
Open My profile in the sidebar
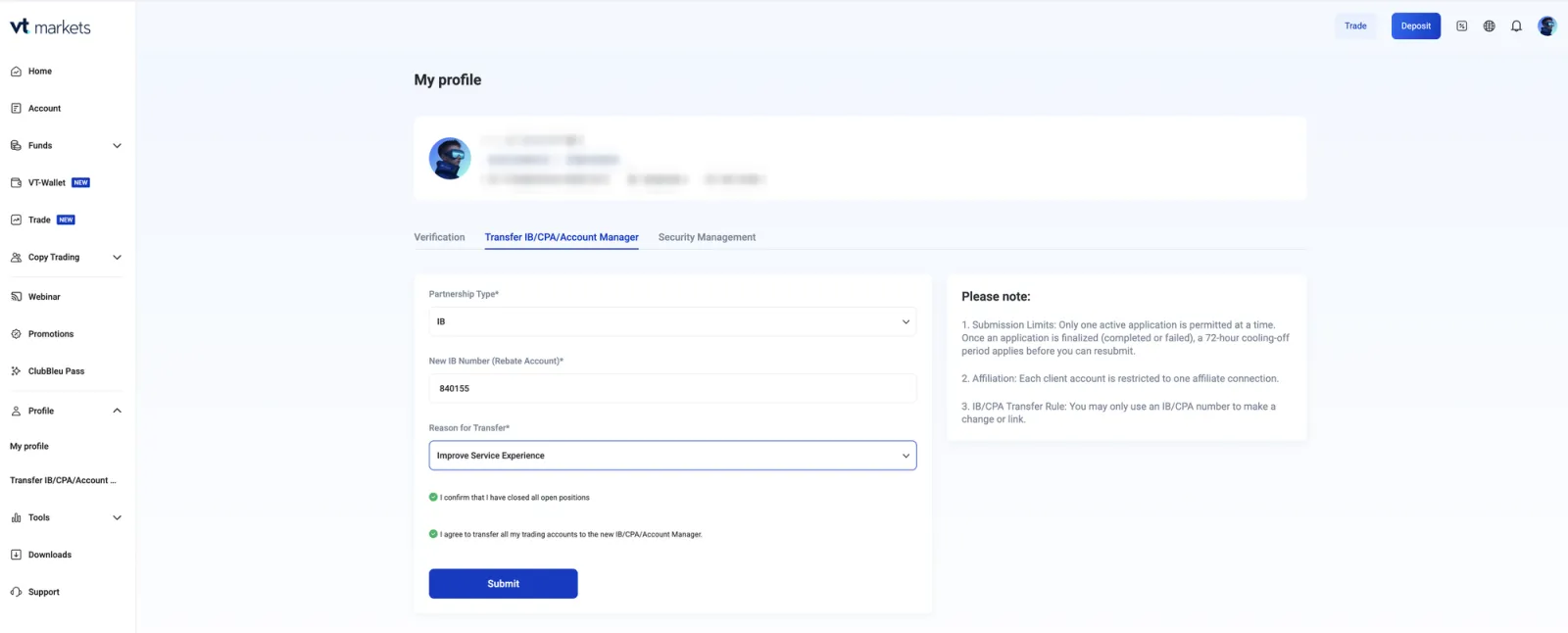(x=29, y=447)
